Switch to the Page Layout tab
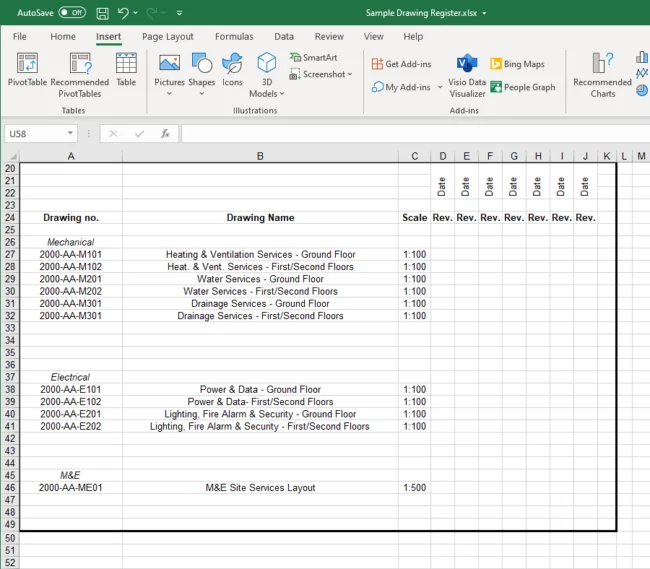650x569 pixels. point(167,36)
